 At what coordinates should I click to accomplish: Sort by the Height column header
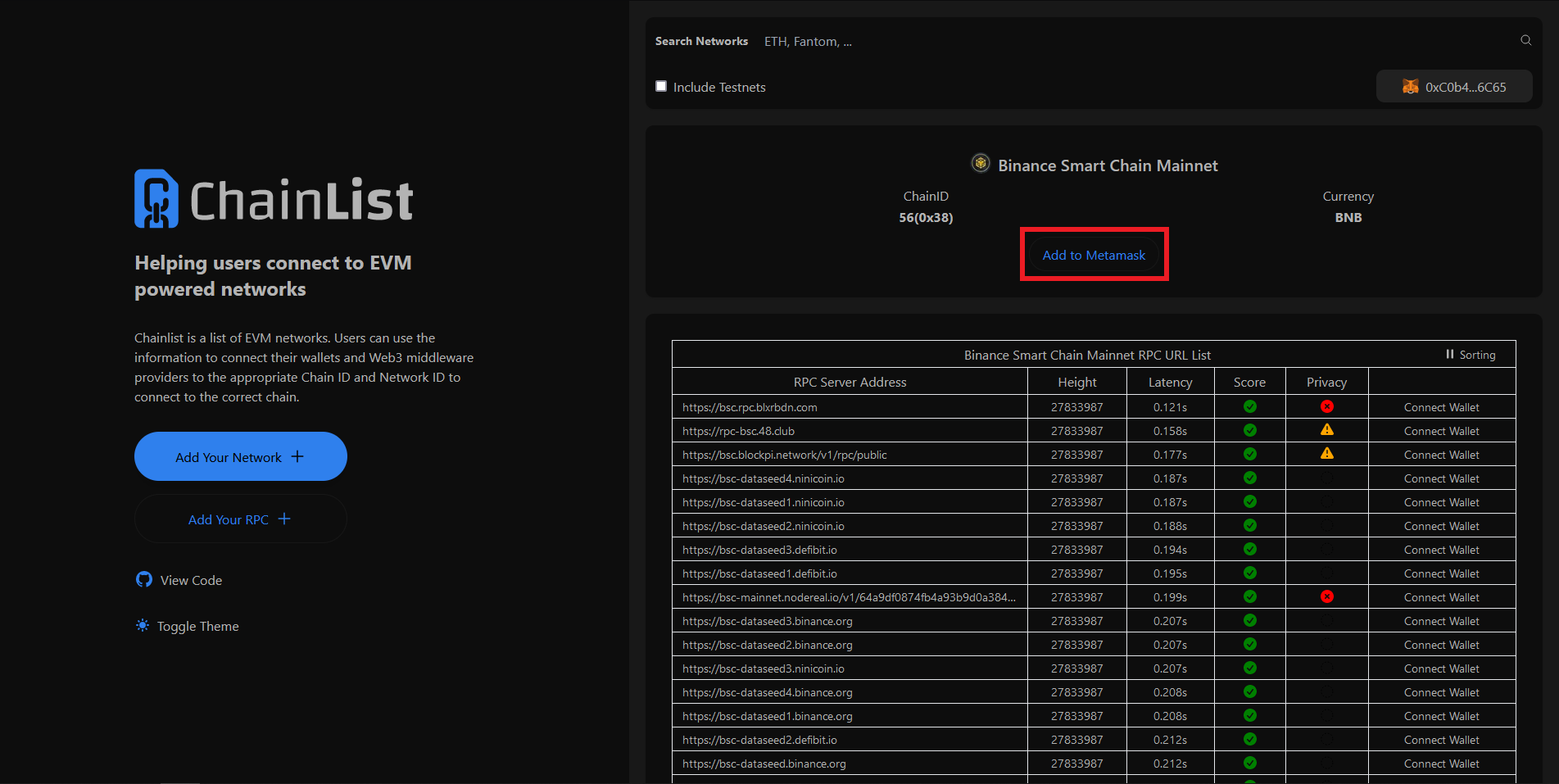coord(1076,382)
